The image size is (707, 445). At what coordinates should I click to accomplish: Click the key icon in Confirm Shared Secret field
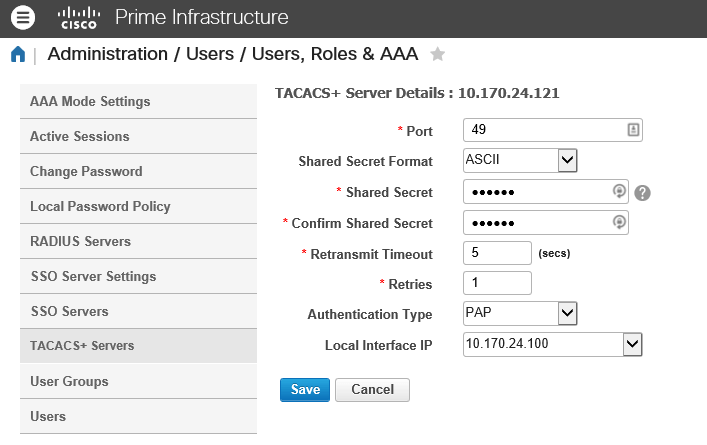pos(619,222)
